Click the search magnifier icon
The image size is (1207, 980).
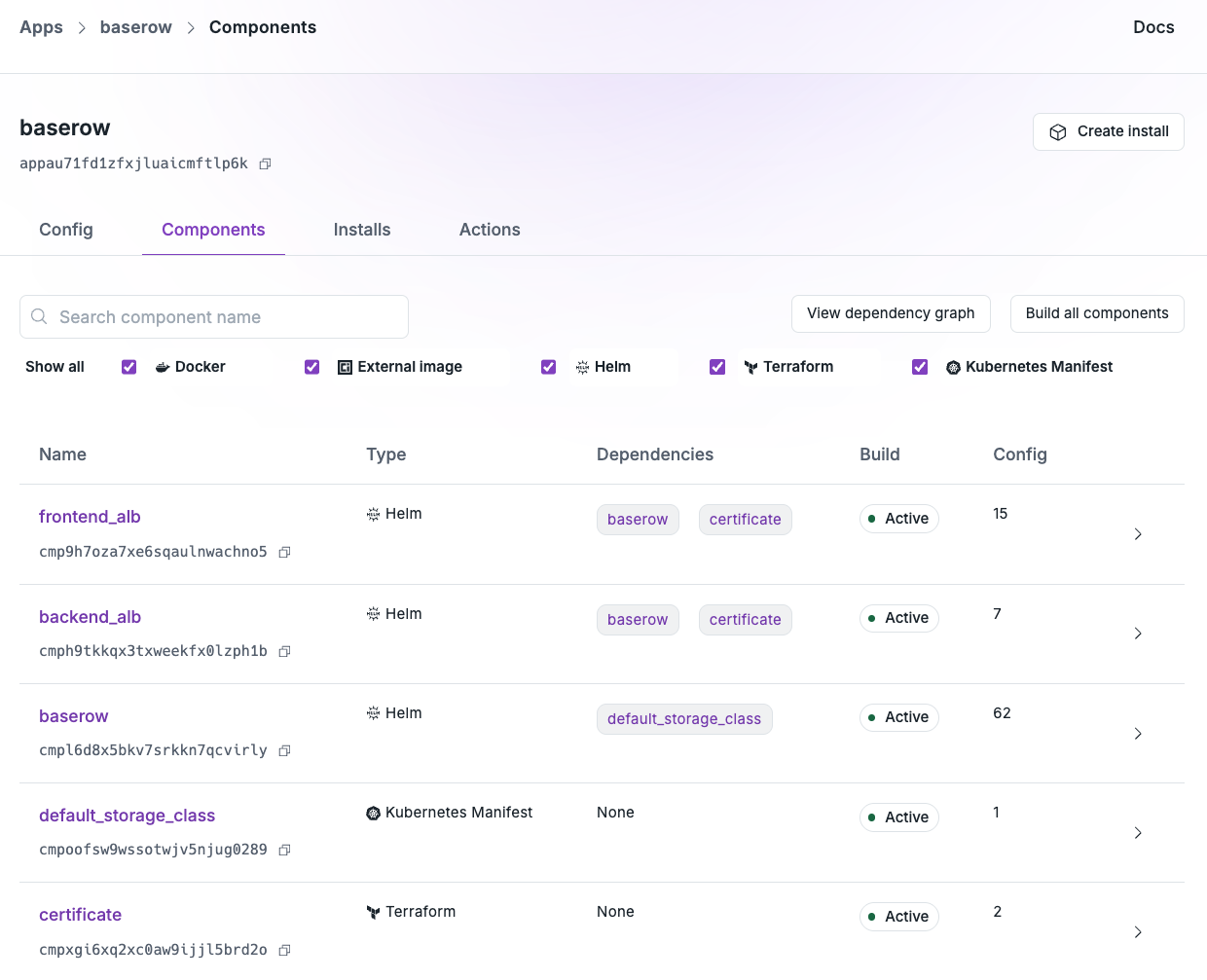click(39, 316)
